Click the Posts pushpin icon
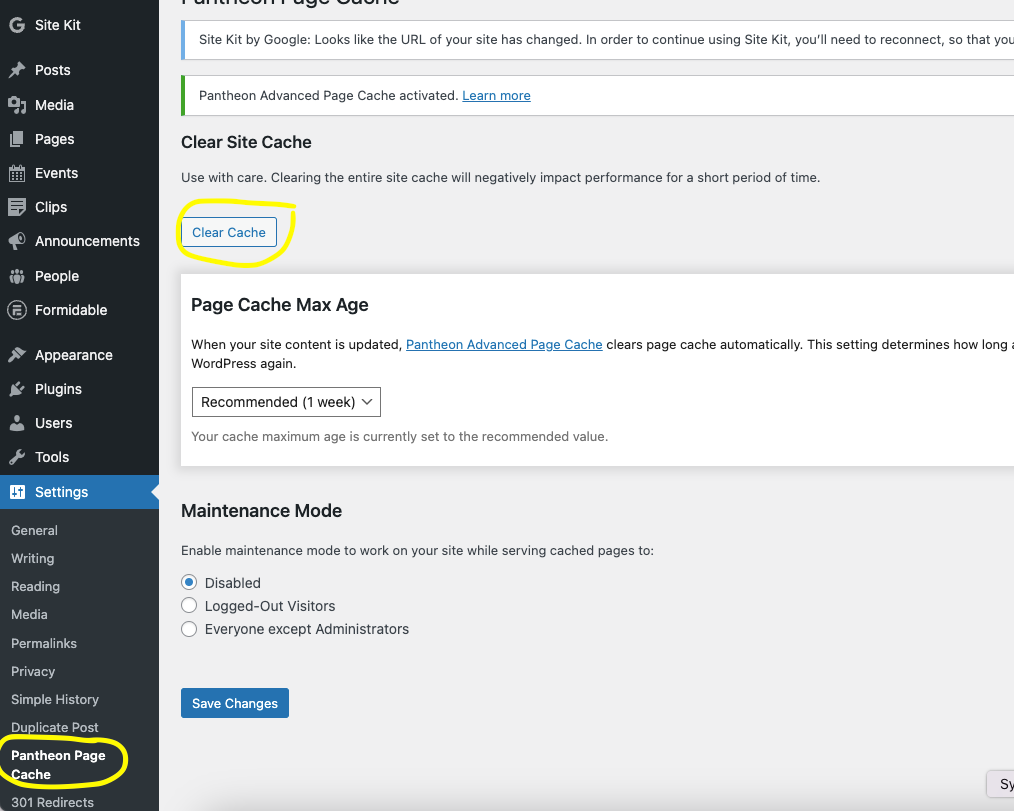Screen dimensions: 1014x811 (17, 70)
